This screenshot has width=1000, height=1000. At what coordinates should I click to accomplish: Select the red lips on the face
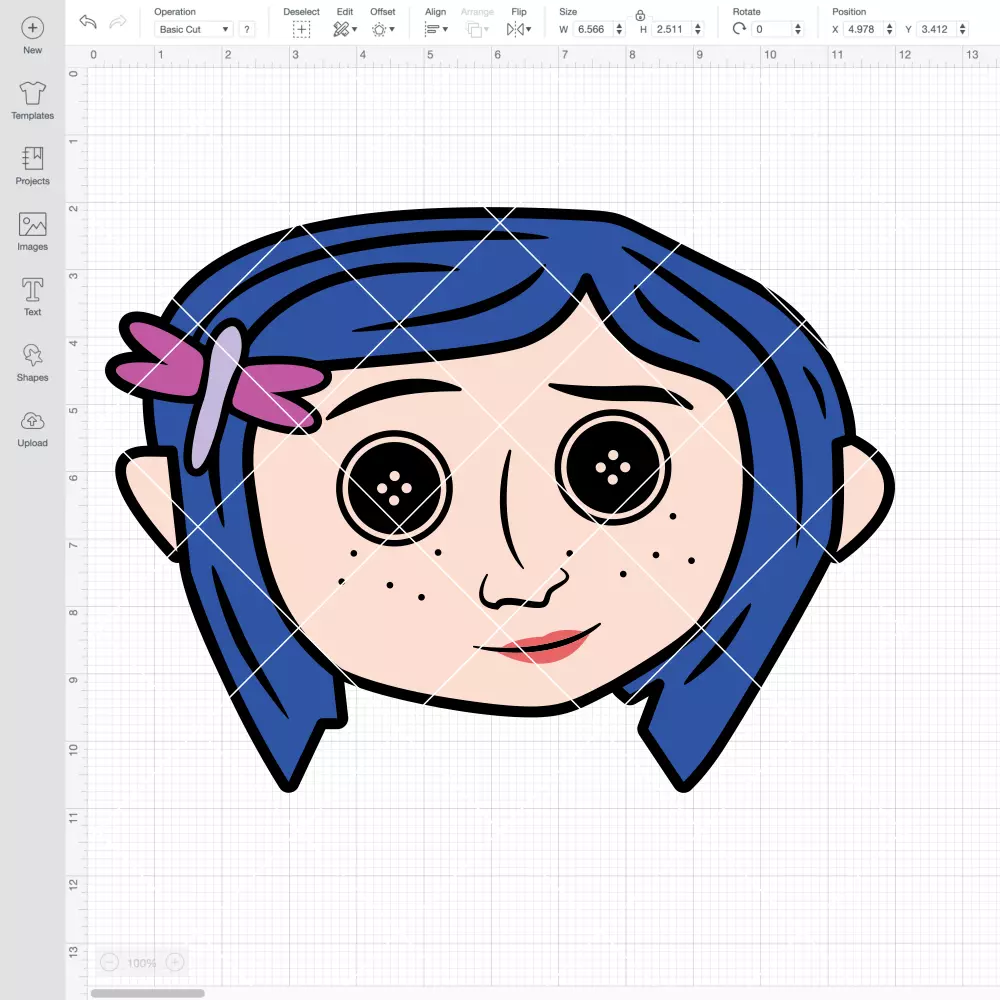[542, 646]
